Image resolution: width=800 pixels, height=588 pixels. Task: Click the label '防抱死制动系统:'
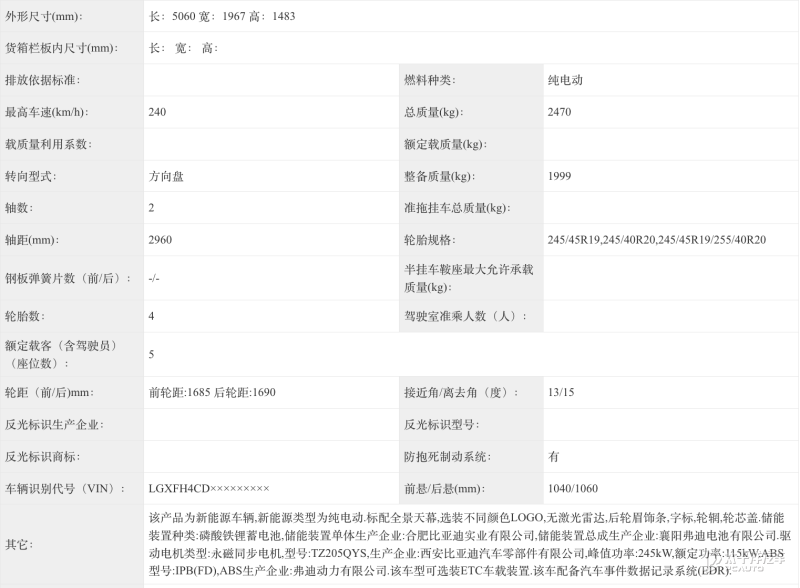tap(447, 457)
